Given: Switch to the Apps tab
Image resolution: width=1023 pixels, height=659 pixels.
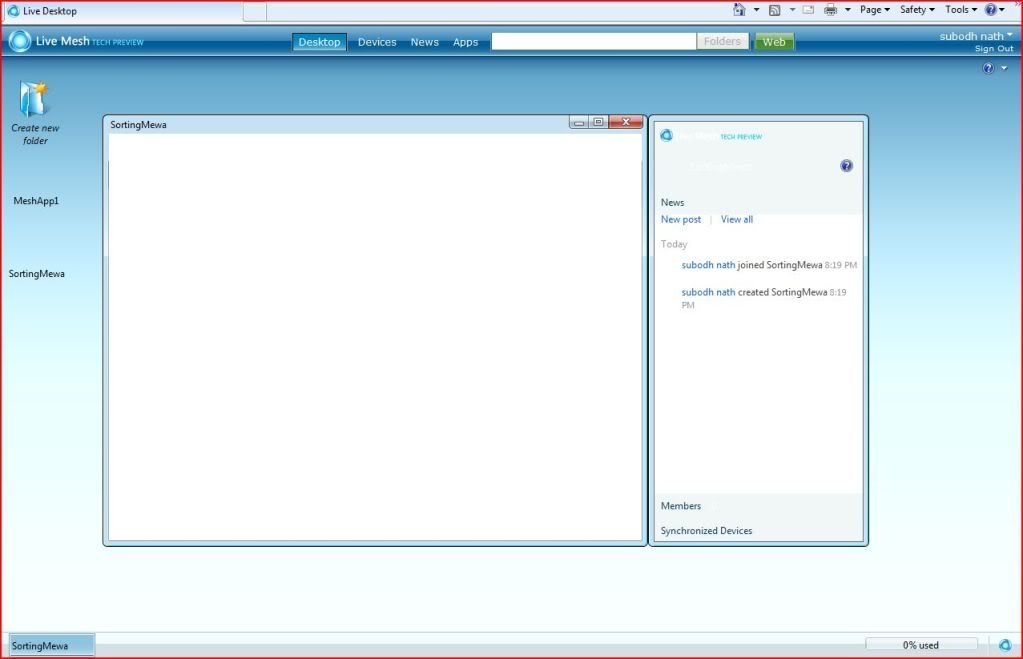Looking at the screenshot, I should [466, 42].
